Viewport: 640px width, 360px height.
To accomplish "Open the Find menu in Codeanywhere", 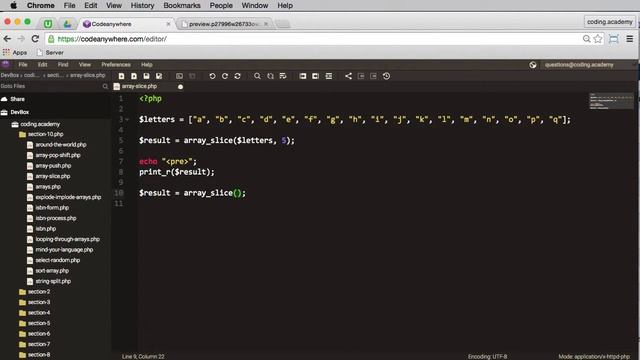I will point(63,64).
